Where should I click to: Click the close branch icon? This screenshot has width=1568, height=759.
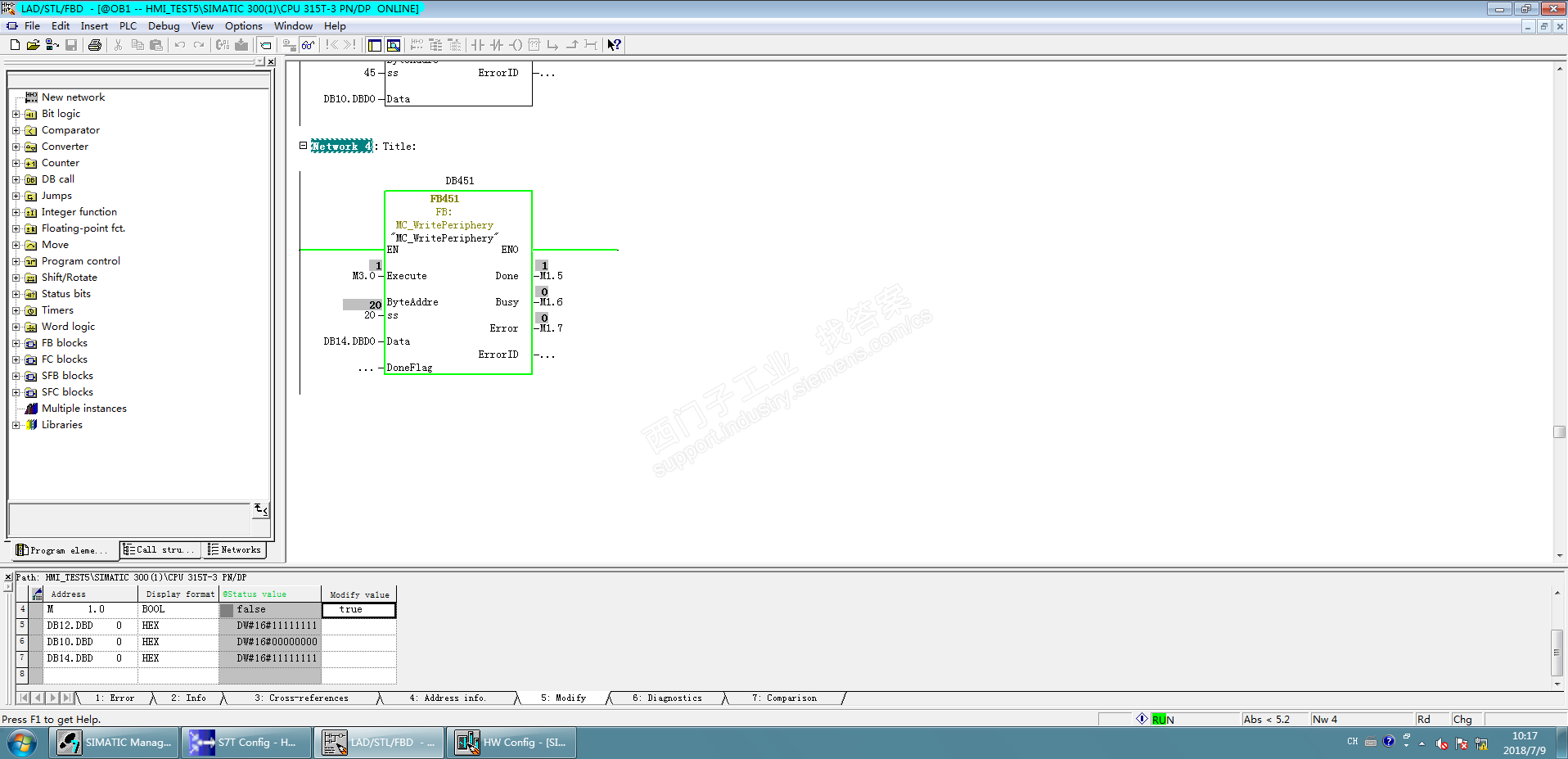coord(572,45)
